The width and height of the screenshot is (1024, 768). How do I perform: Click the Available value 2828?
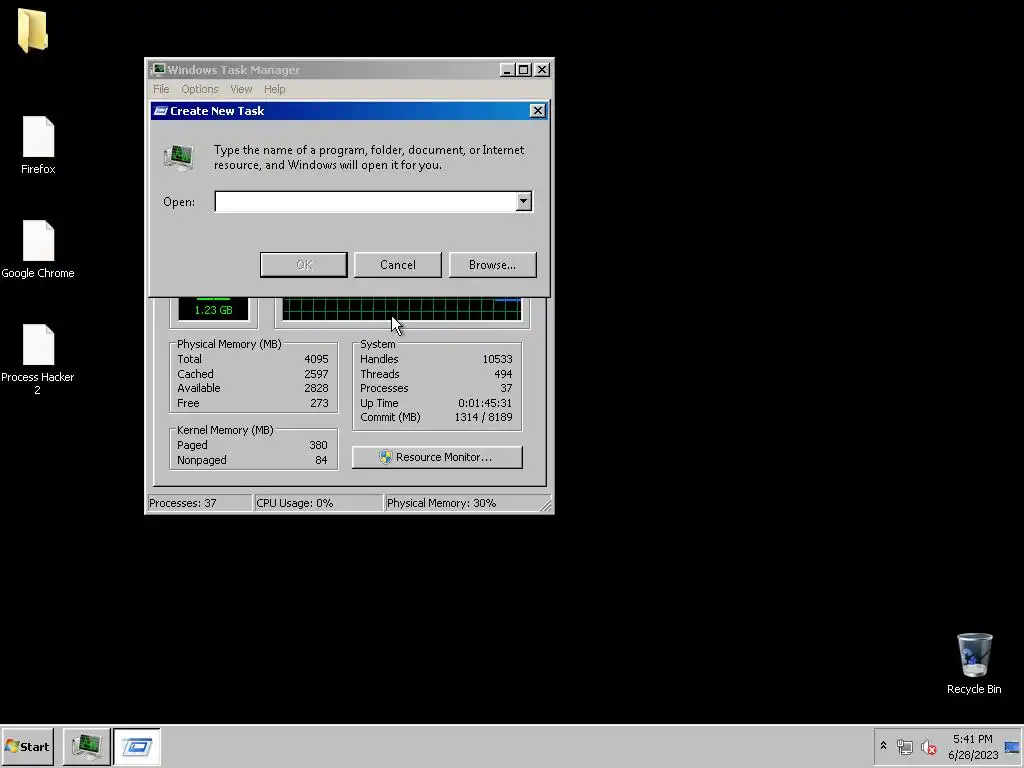(316, 388)
